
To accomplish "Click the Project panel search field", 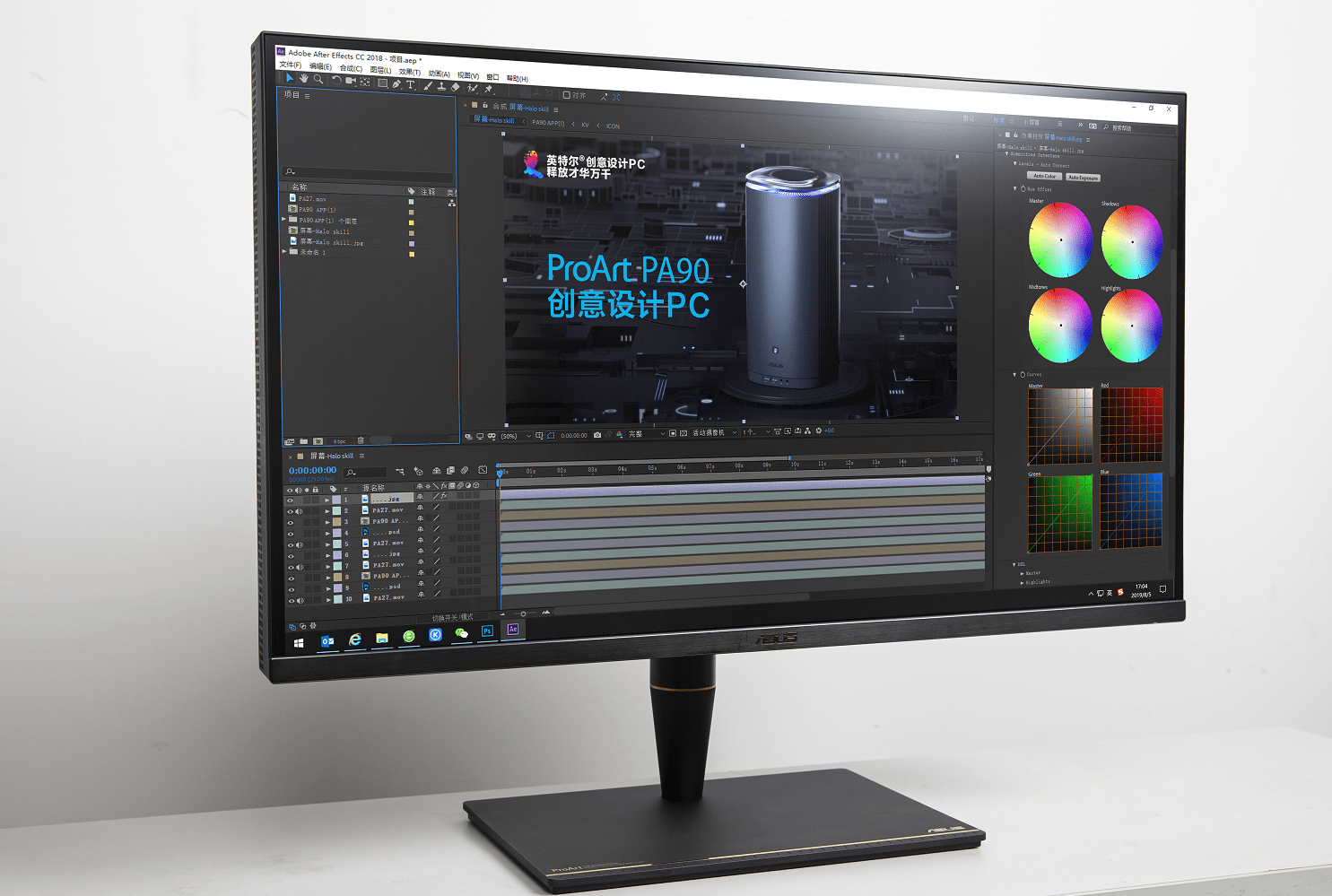I will (x=367, y=175).
